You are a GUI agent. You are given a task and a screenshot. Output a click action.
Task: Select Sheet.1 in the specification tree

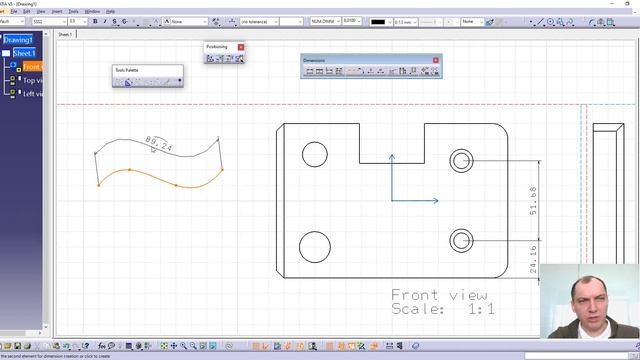[x=24, y=53]
